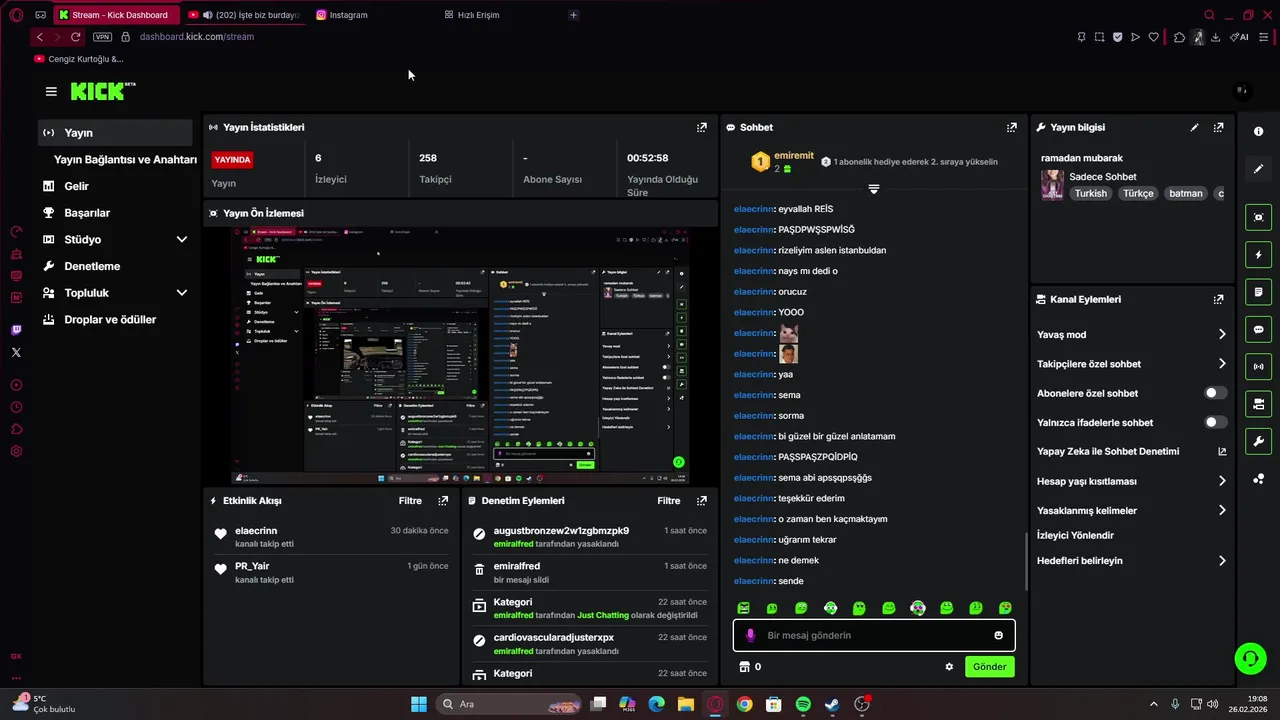Open Spotify from the Windows taskbar
The image size is (1280, 720).
pos(803,704)
